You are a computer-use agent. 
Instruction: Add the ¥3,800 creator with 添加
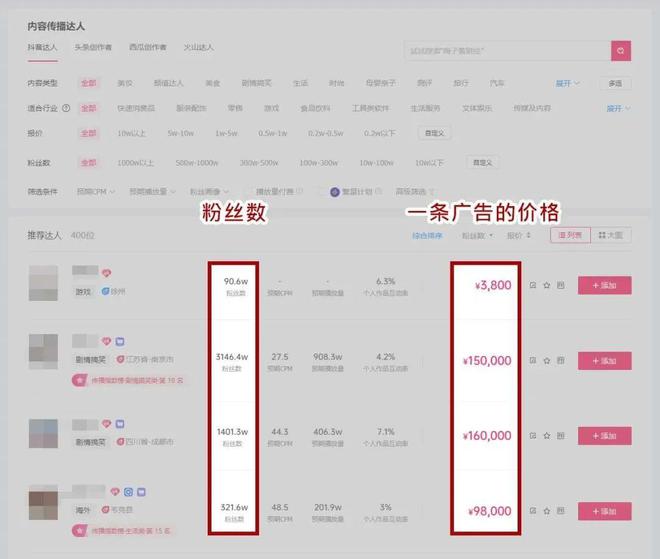tap(604, 286)
